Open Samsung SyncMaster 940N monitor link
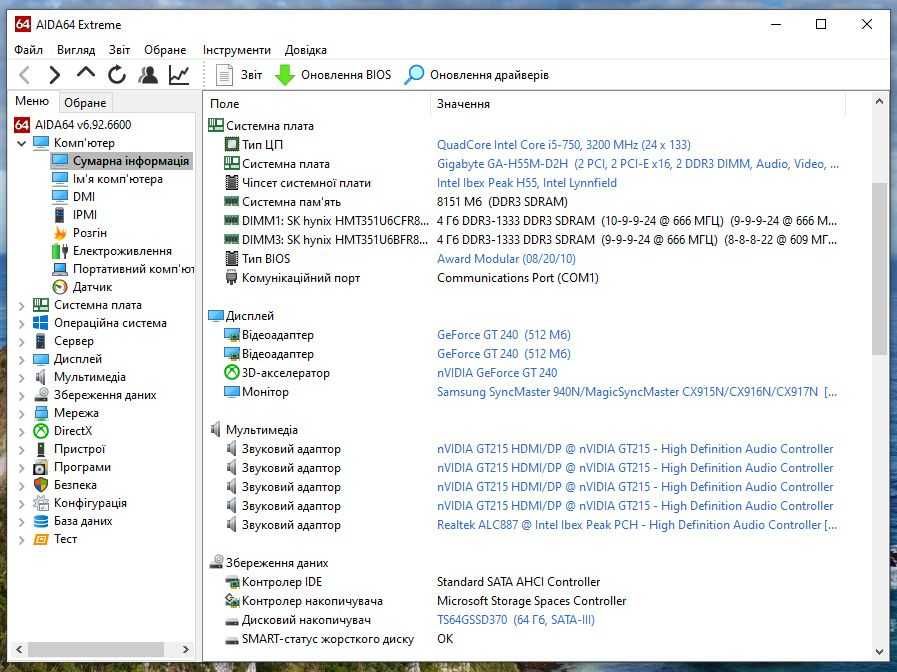 click(637, 392)
